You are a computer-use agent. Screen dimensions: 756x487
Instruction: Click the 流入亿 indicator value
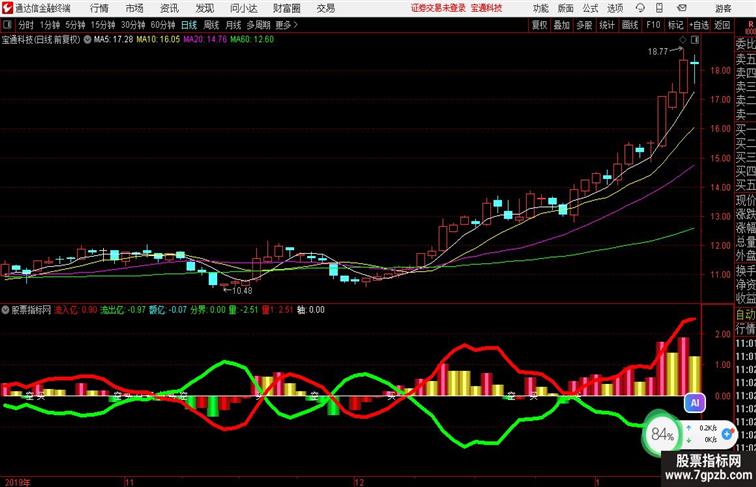(75, 310)
